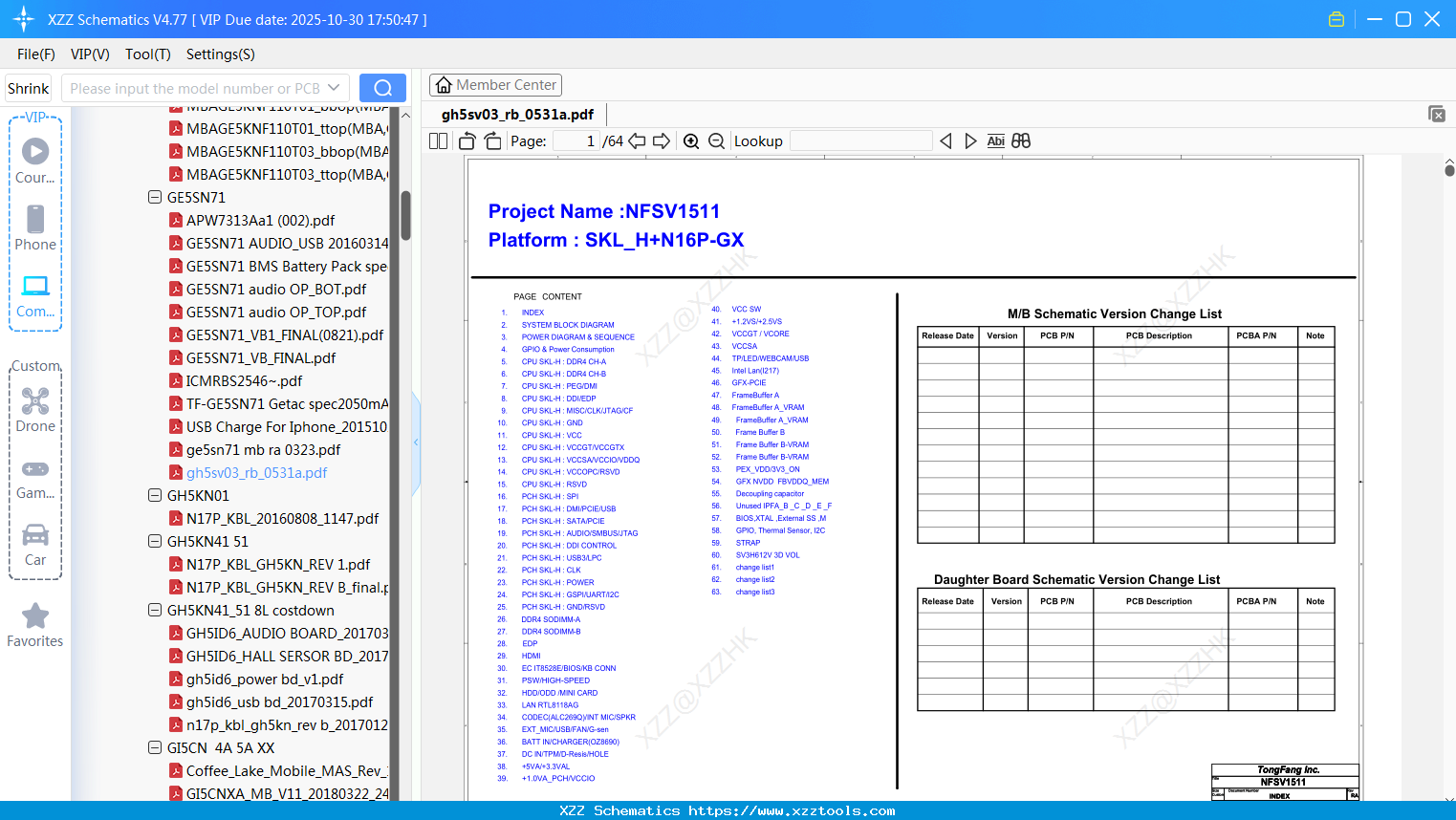Screen dimensions: 1456x820
Task: Open the File(F) menu
Action: click(x=36, y=54)
